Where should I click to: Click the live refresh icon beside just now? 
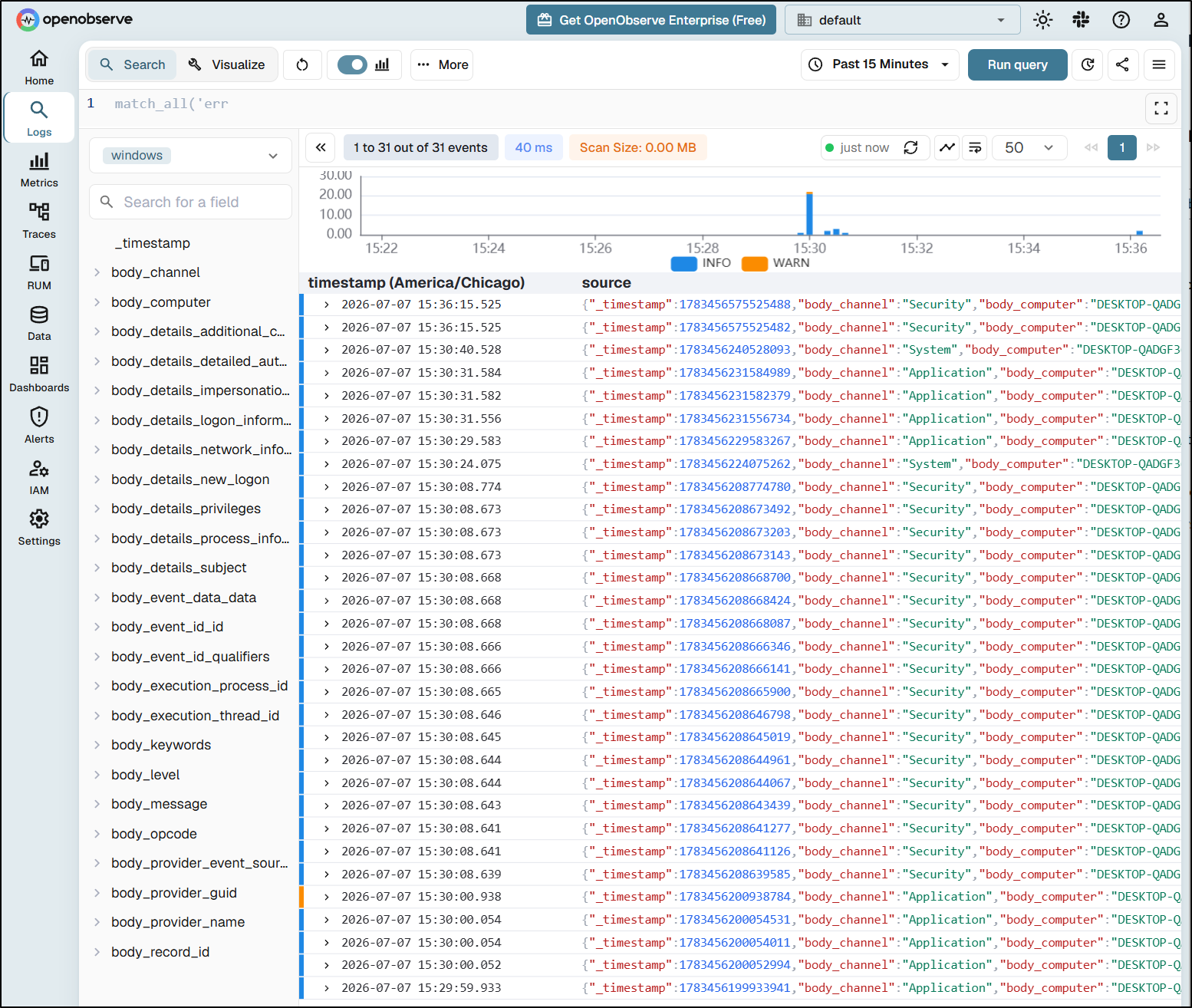click(910, 147)
